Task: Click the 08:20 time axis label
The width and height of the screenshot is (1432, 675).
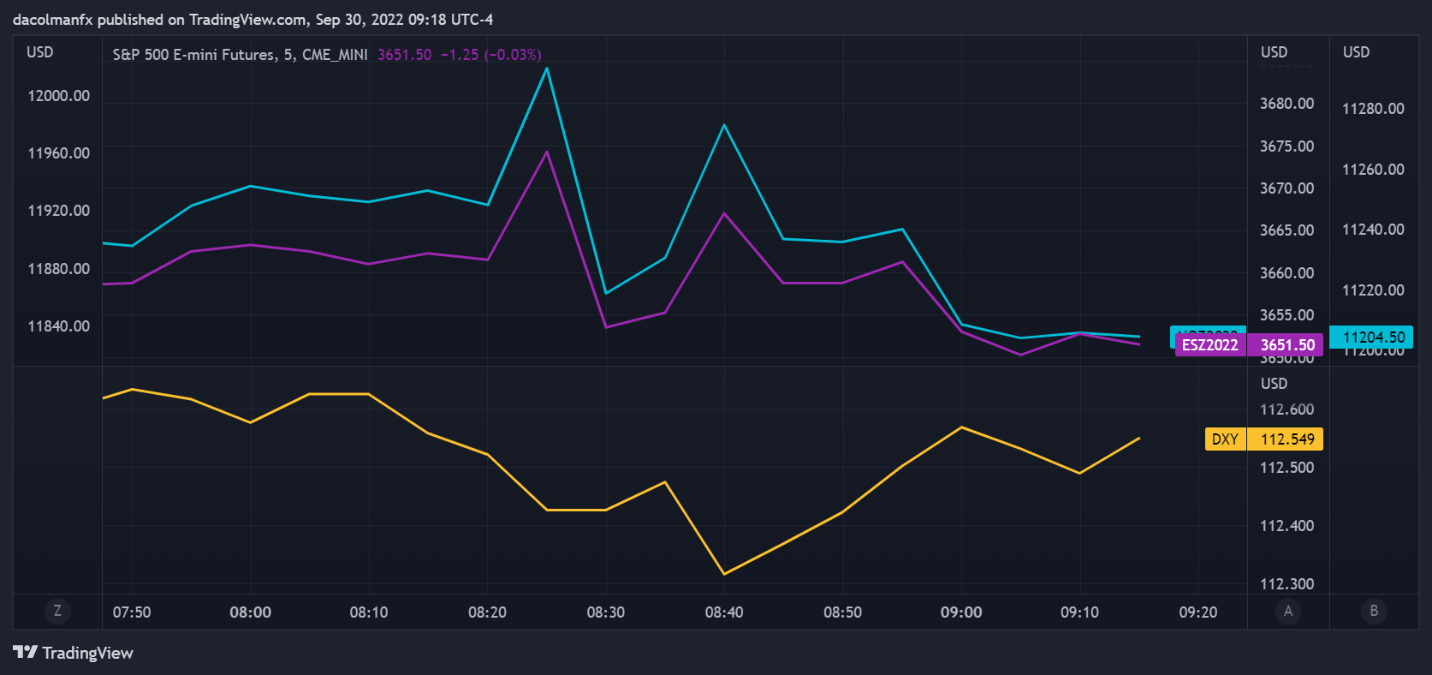Action: (x=487, y=611)
